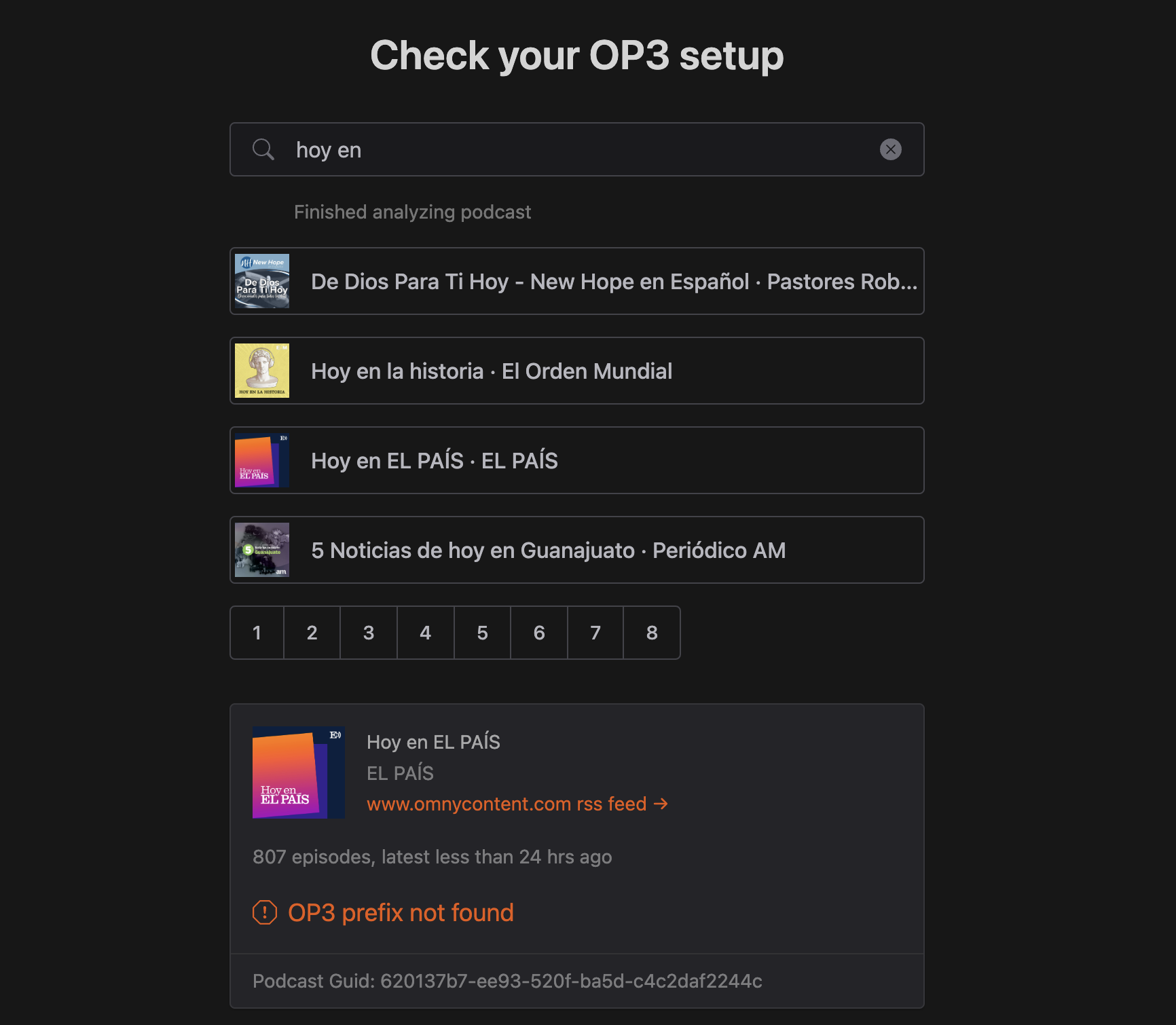This screenshot has width=1176, height=1025.
Task: Go to results page 6
Action: point(539,633)
